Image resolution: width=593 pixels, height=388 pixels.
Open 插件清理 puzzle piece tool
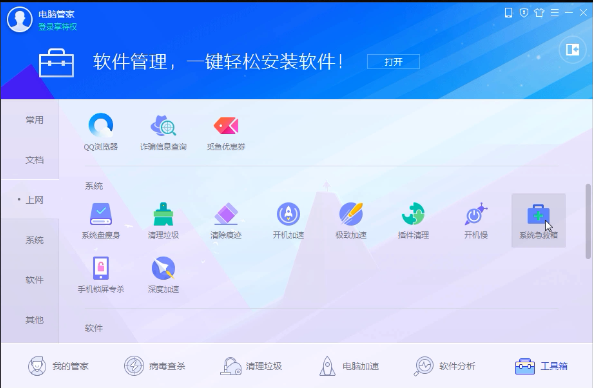[413, 220]
